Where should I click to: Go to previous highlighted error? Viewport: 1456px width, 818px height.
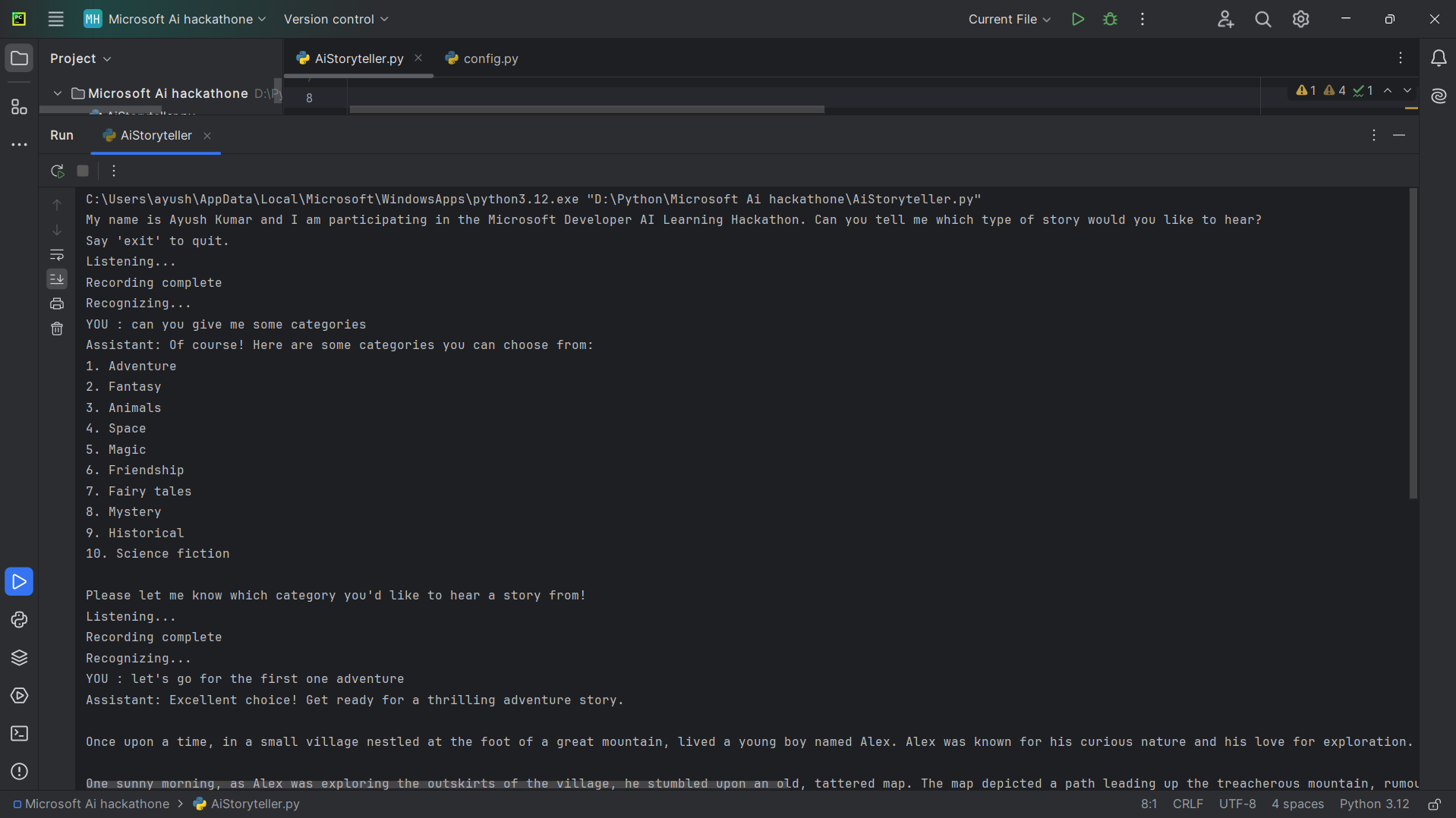(x=1388, y=90)
